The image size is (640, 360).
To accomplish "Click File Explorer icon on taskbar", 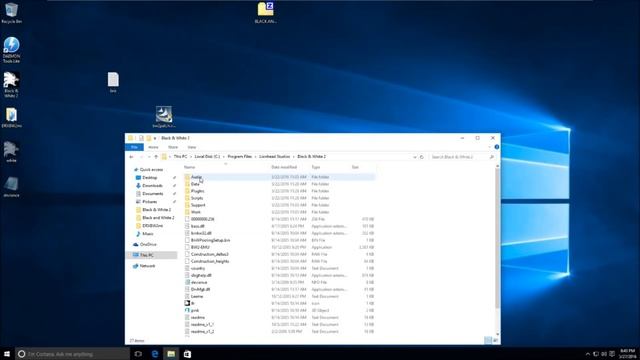I will click(171, 354).
